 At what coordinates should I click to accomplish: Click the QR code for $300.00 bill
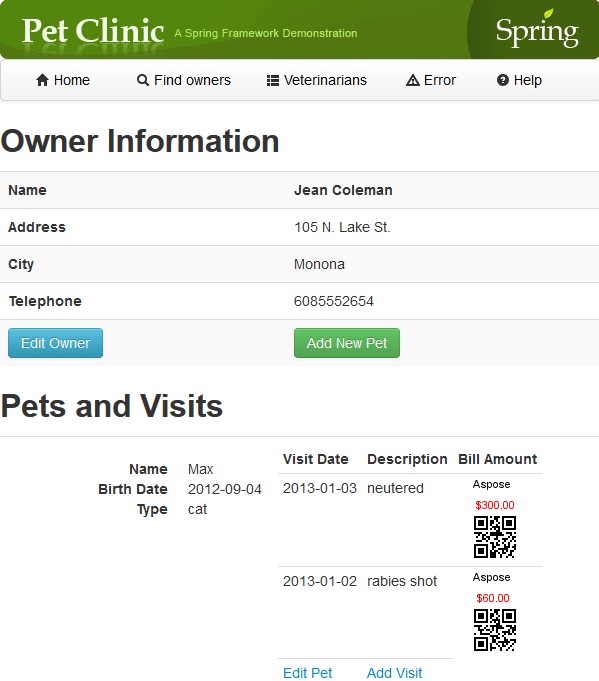coord(495,537)
